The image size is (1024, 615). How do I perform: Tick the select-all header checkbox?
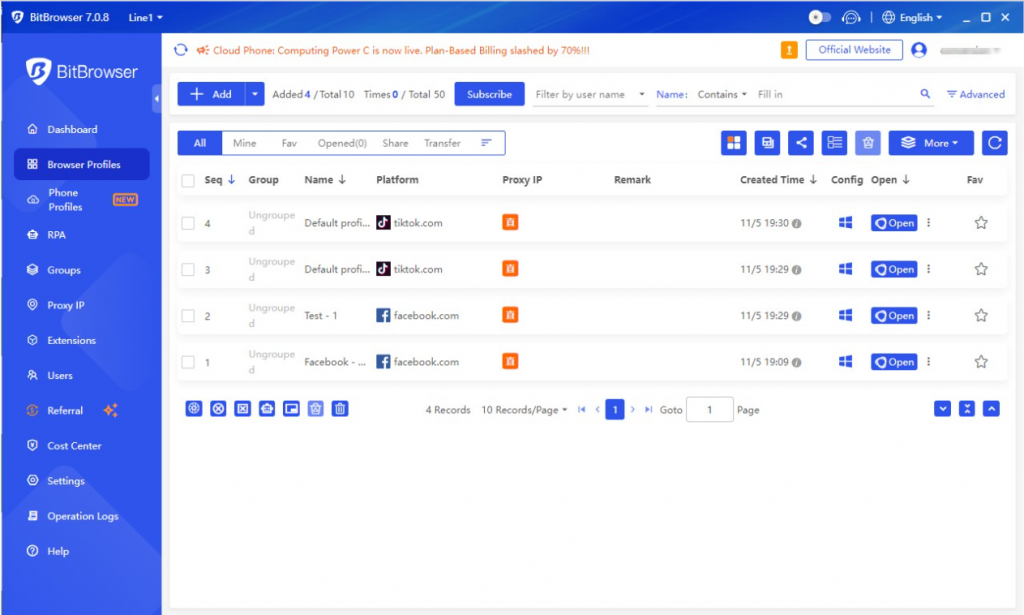(x=188, y=180)
